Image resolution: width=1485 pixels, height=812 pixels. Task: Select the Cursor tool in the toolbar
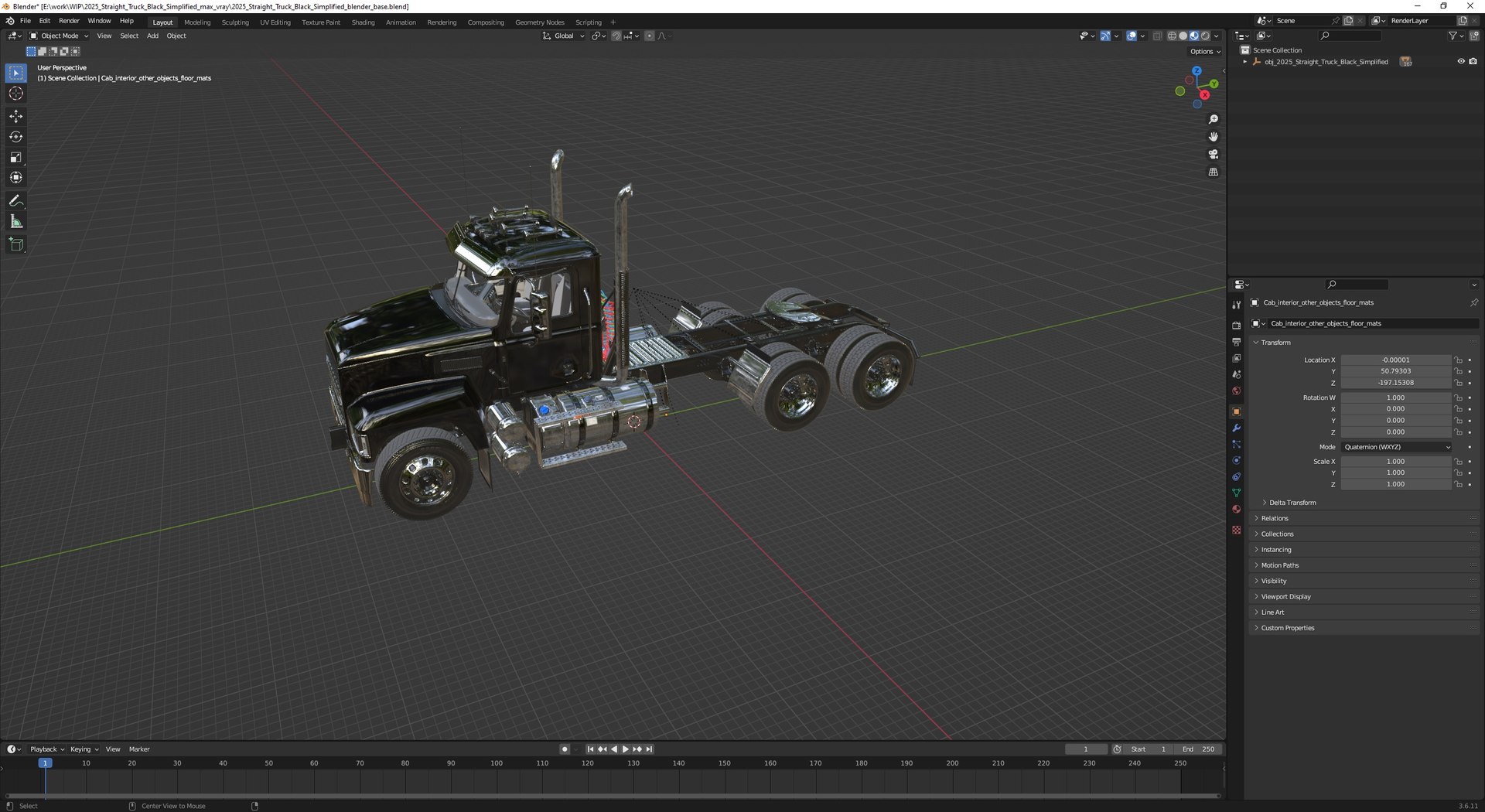(15, 94)
